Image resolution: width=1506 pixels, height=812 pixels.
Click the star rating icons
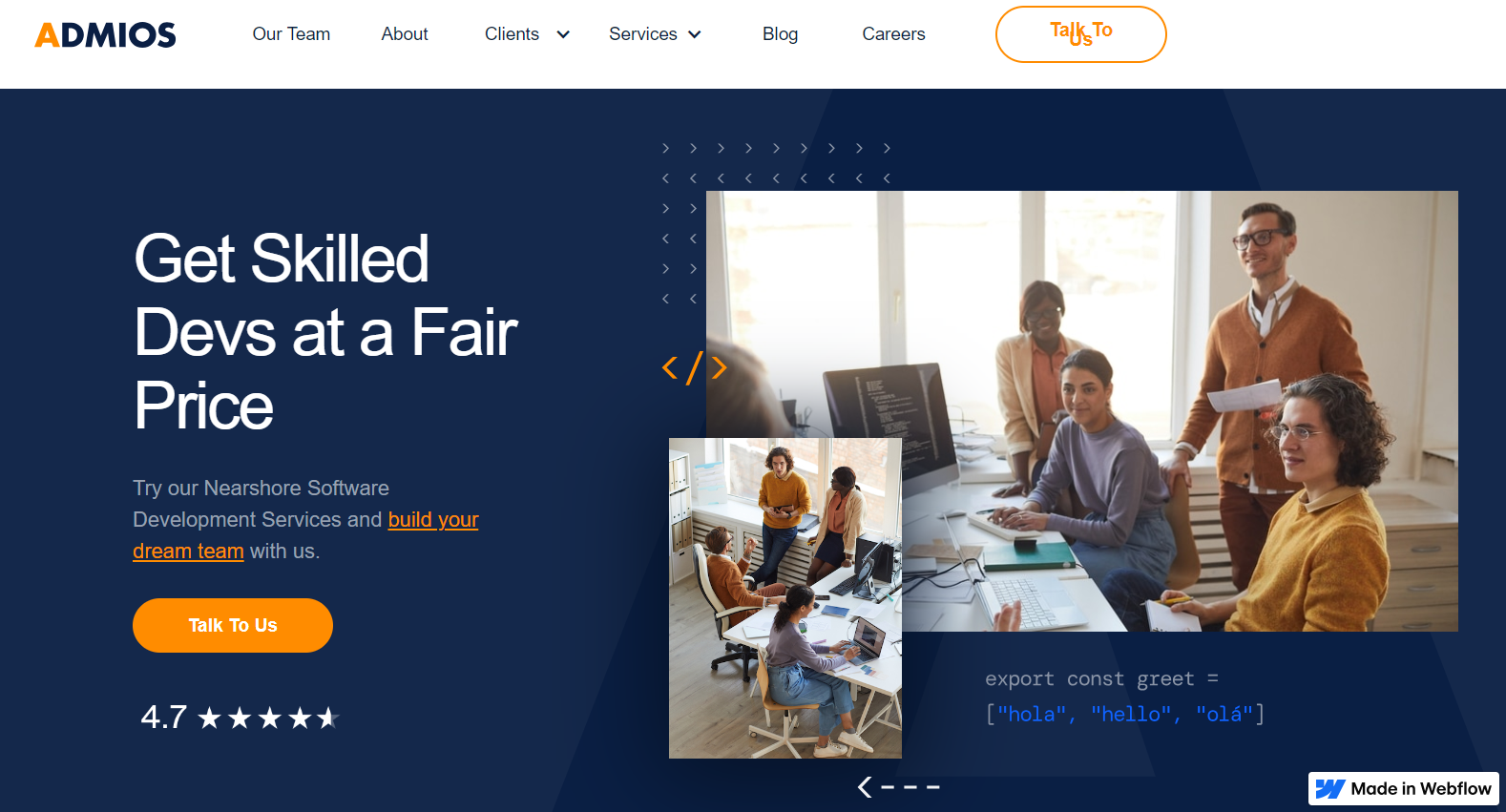pos(268,718)
